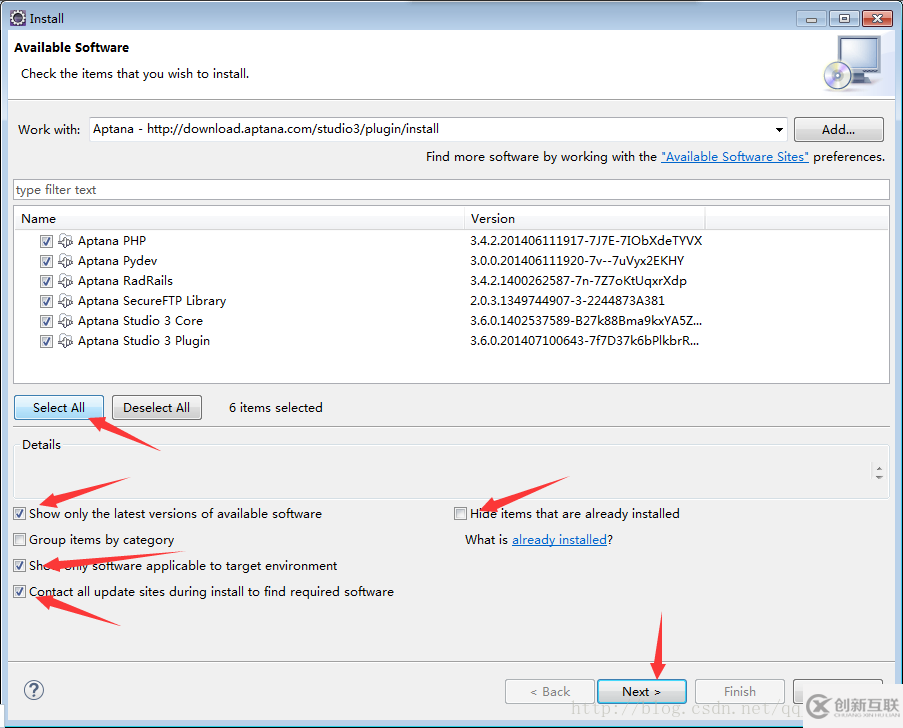Click version 3.0.0.201406111920-7v--7uVyx2EKHY

[x=577, y=261]
